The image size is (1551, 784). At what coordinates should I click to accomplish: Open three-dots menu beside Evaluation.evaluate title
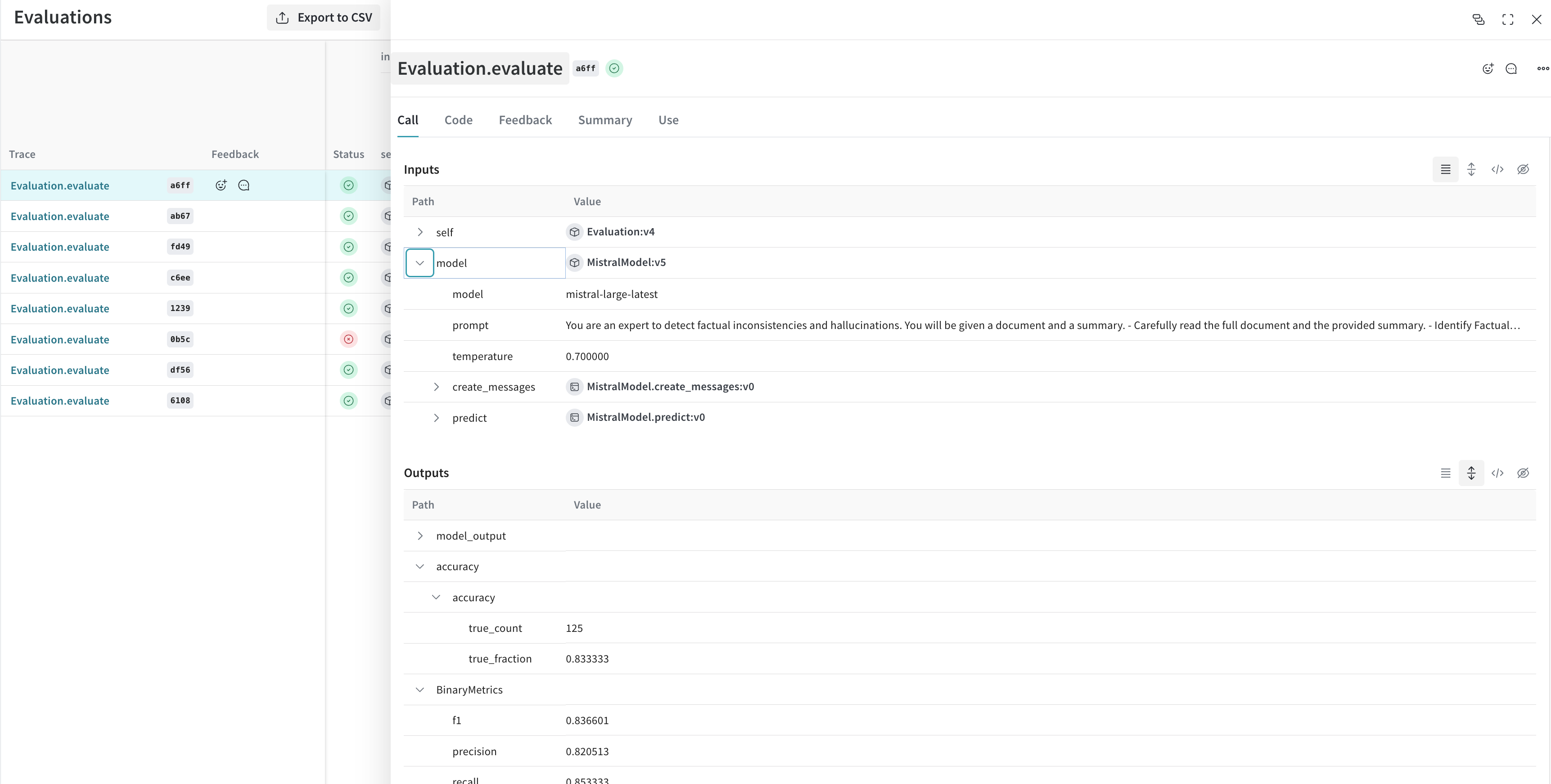[1542, 69]
